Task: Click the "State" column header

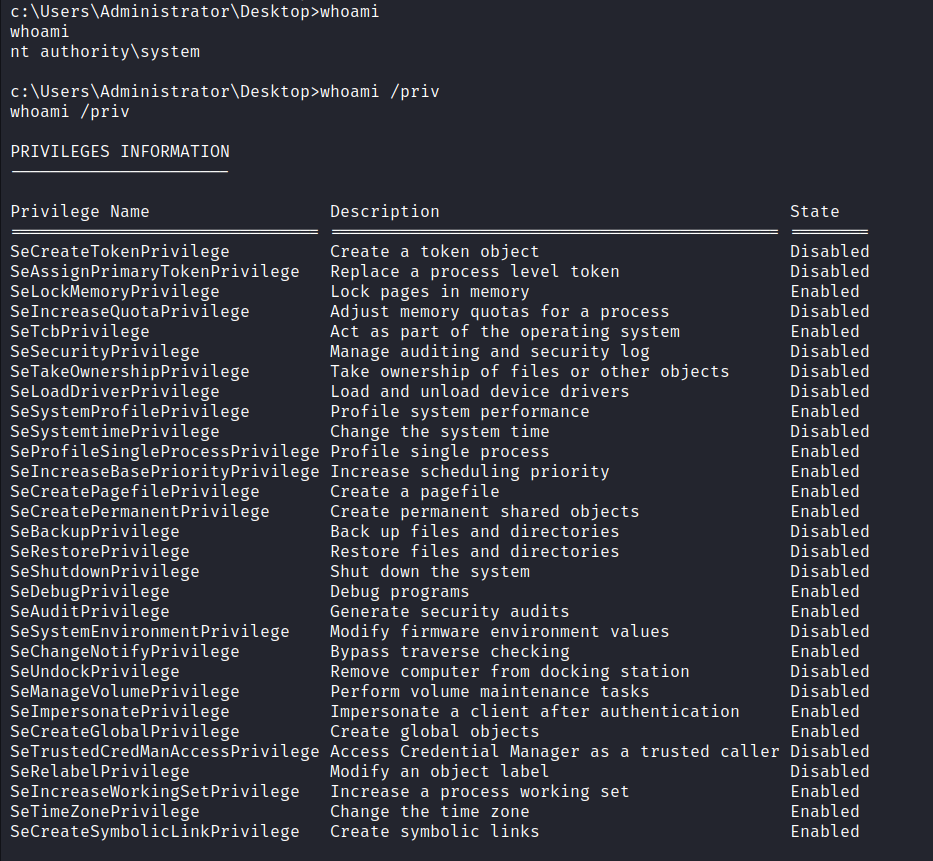Action: pos(815,211)
